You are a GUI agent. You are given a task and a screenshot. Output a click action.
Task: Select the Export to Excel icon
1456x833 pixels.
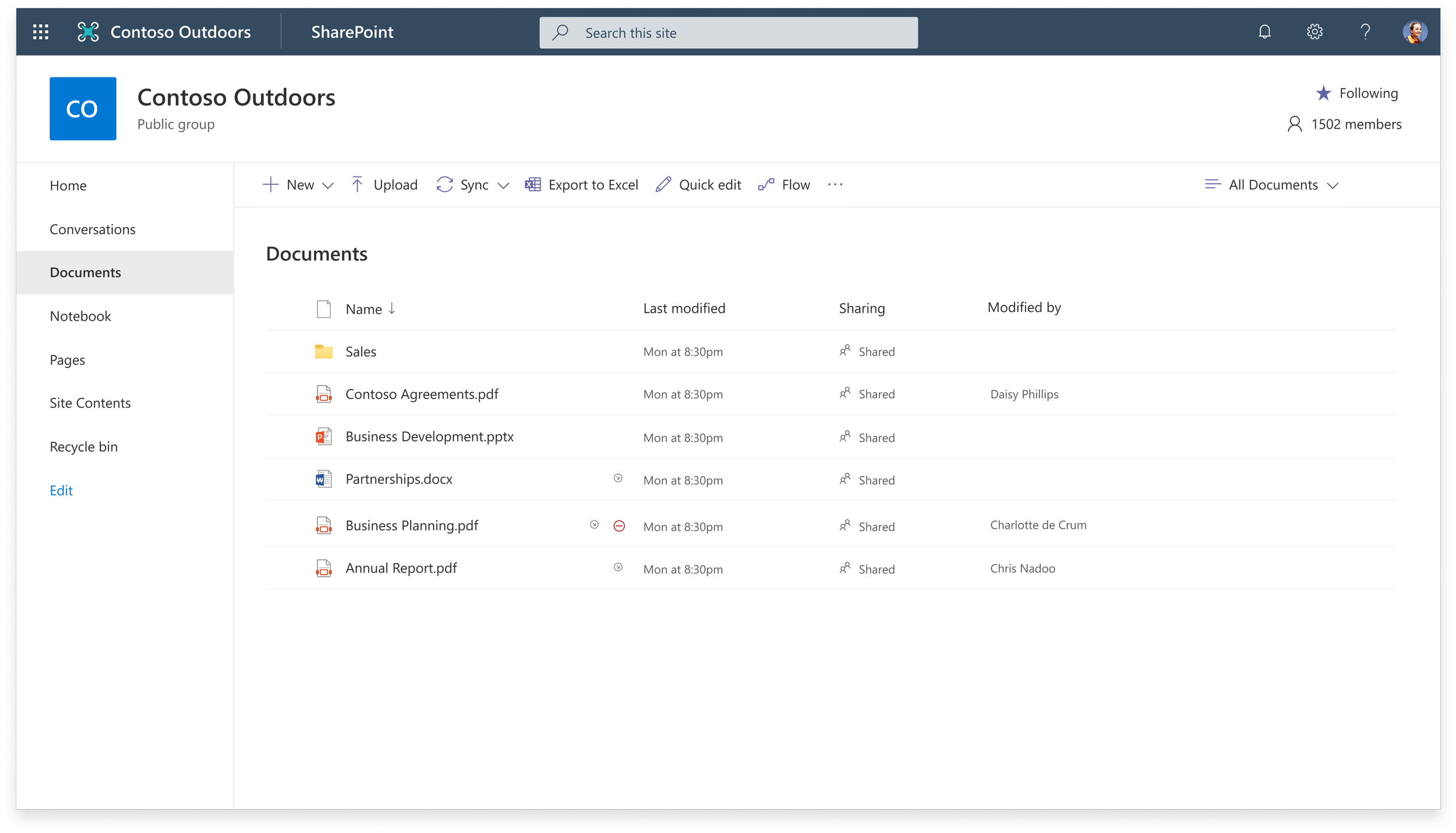tap(532, 185)
